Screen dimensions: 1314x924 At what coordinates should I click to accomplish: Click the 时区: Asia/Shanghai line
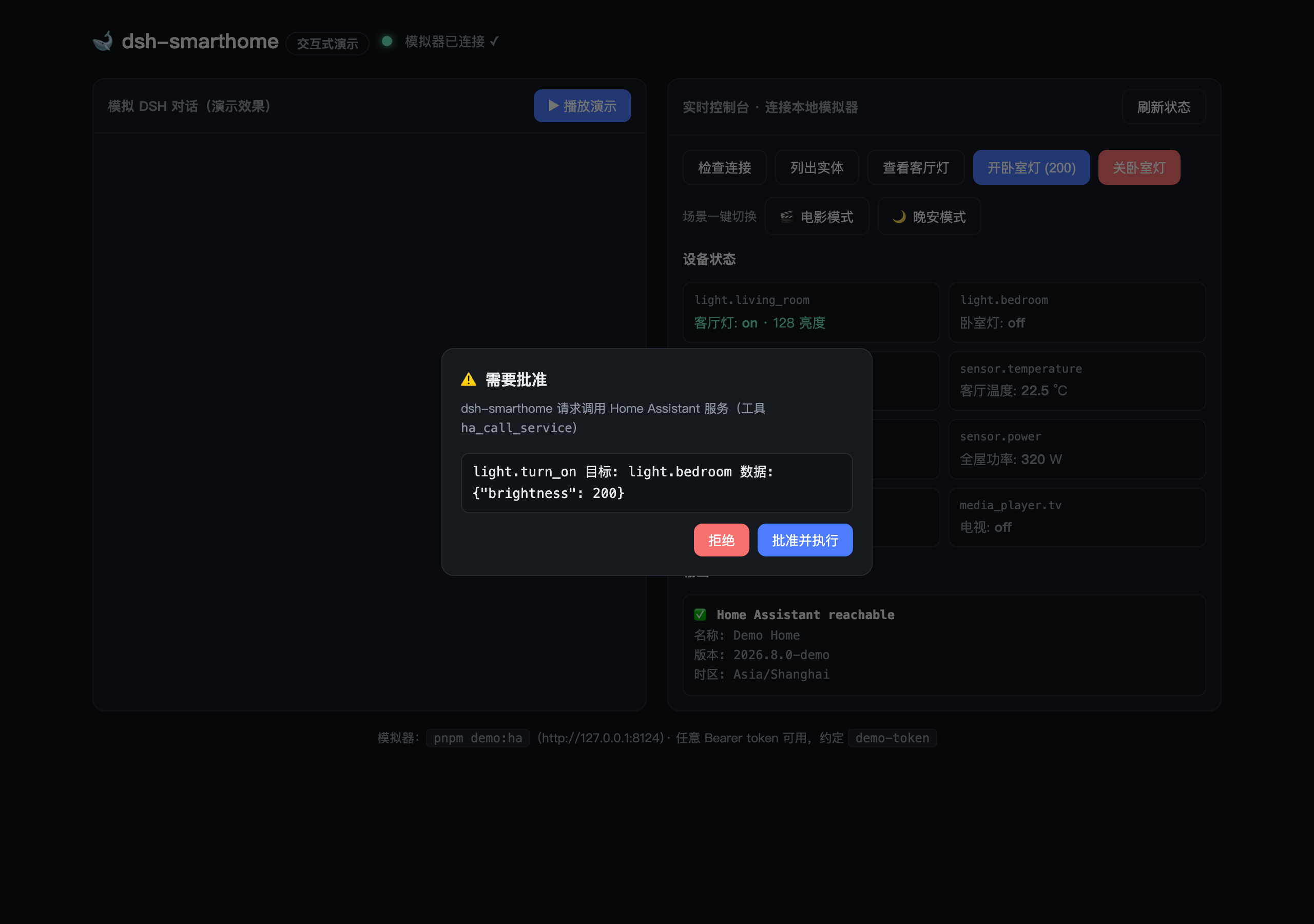point(762,674)
